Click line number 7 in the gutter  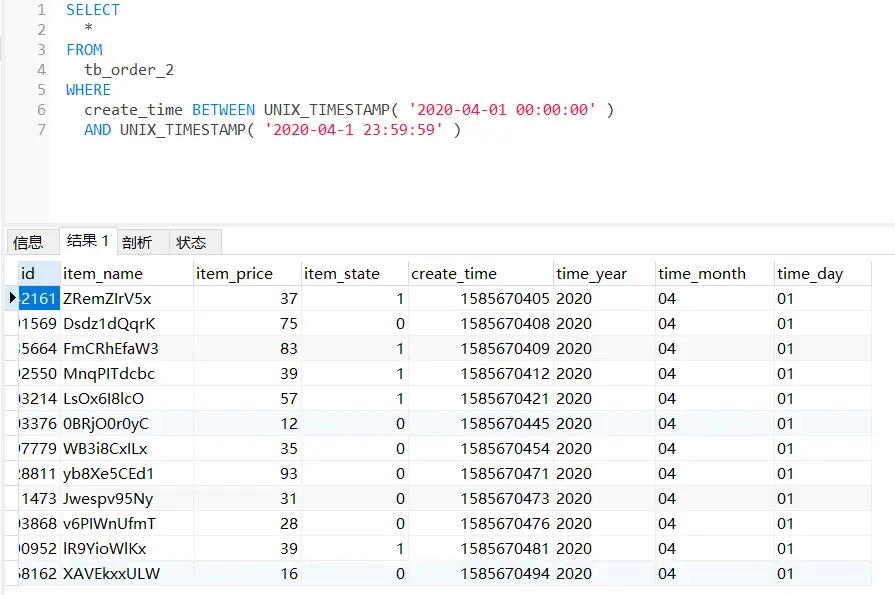(x=41, y=130)
